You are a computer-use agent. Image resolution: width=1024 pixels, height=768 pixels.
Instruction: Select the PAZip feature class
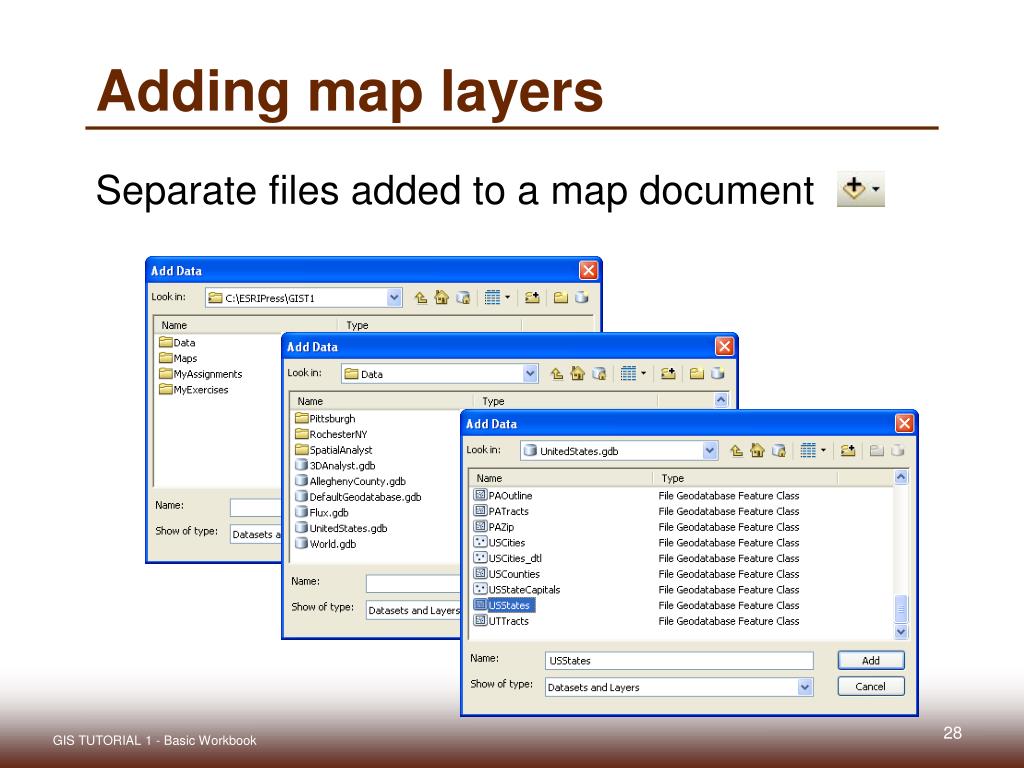(x=494, y=527)
